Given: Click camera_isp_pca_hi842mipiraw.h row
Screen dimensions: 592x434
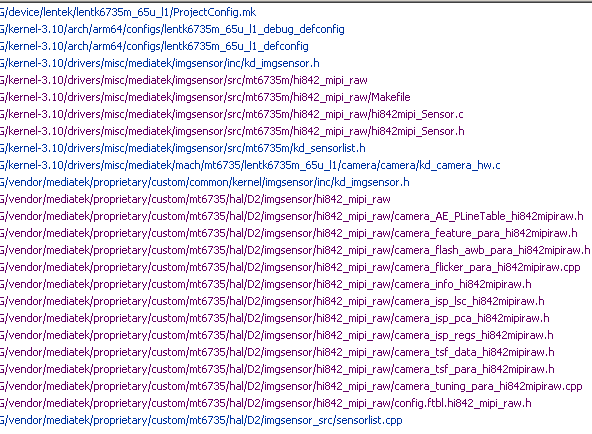Looking at the screenshot, I should click(x=274, y=318).
